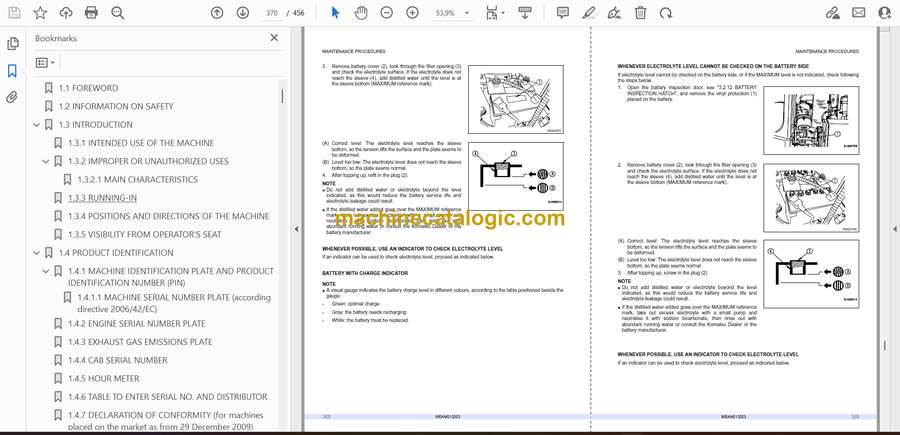
Task: Open bookmark 1.4.5 HOUR METER
Action: click(x=103, y=379)
